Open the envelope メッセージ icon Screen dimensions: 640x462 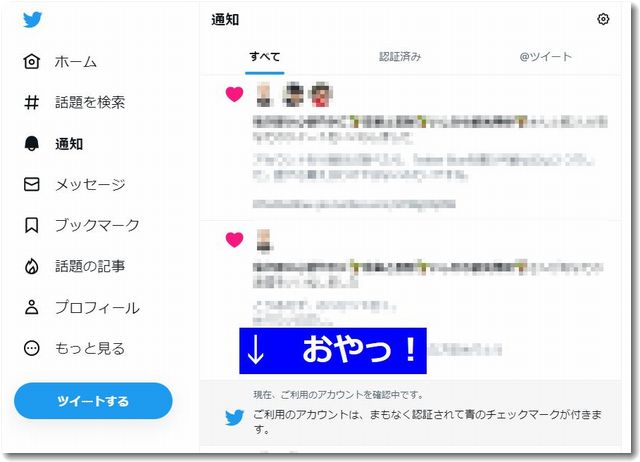(x=32, y=184)
